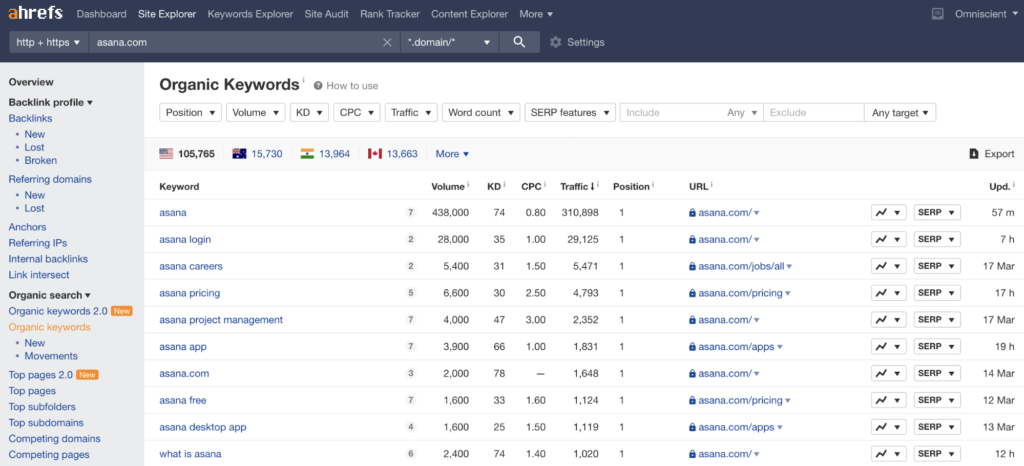1024x466 pixels.
Task: Open the More menu in top navigation
Action: 536,14
